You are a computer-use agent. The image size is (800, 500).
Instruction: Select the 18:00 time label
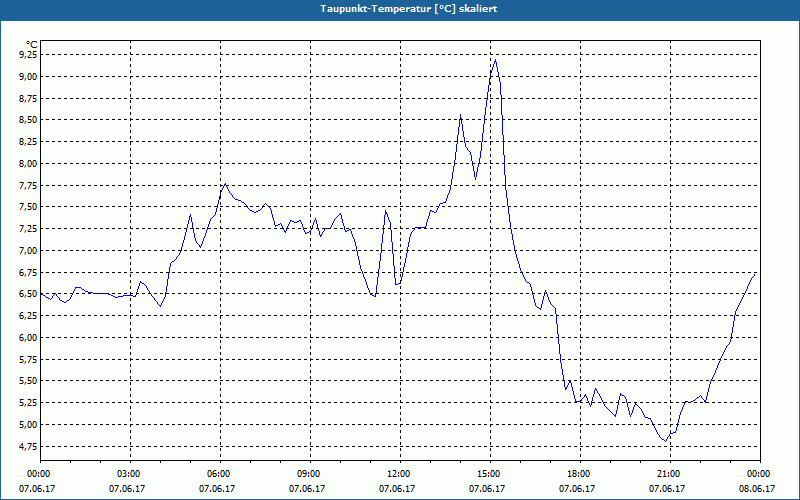580,474
